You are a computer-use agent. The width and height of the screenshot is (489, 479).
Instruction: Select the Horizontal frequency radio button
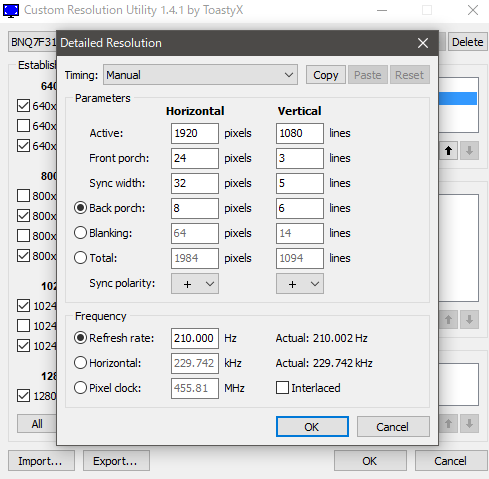[x=80, y=363]
